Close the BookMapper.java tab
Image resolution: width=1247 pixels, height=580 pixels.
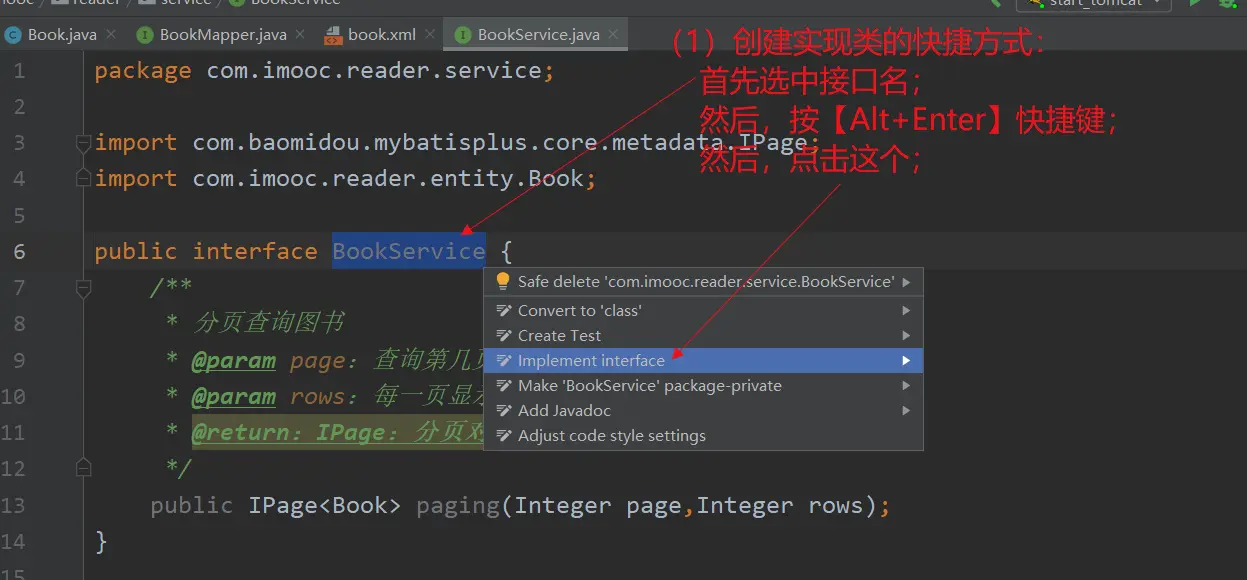coord(300,34)
